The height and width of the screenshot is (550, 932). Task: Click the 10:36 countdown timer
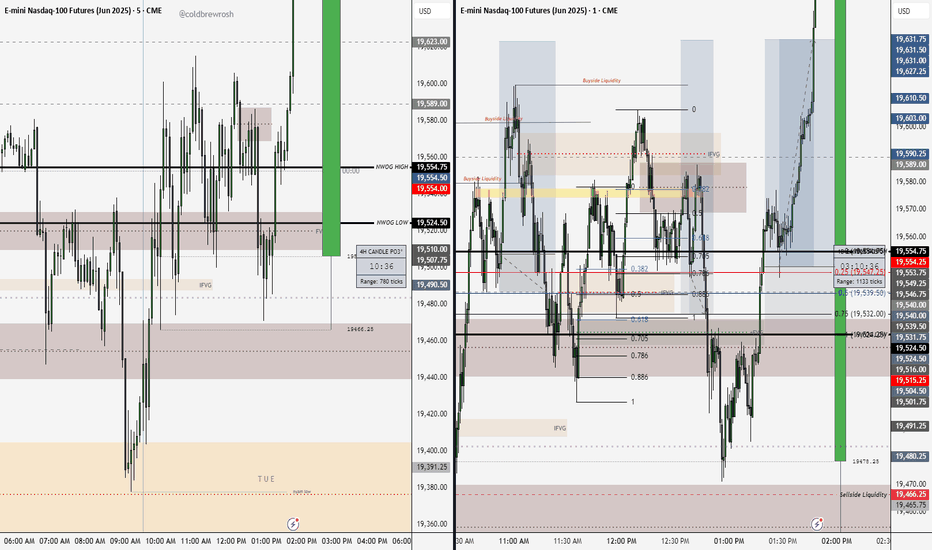(x=382, y=266)
